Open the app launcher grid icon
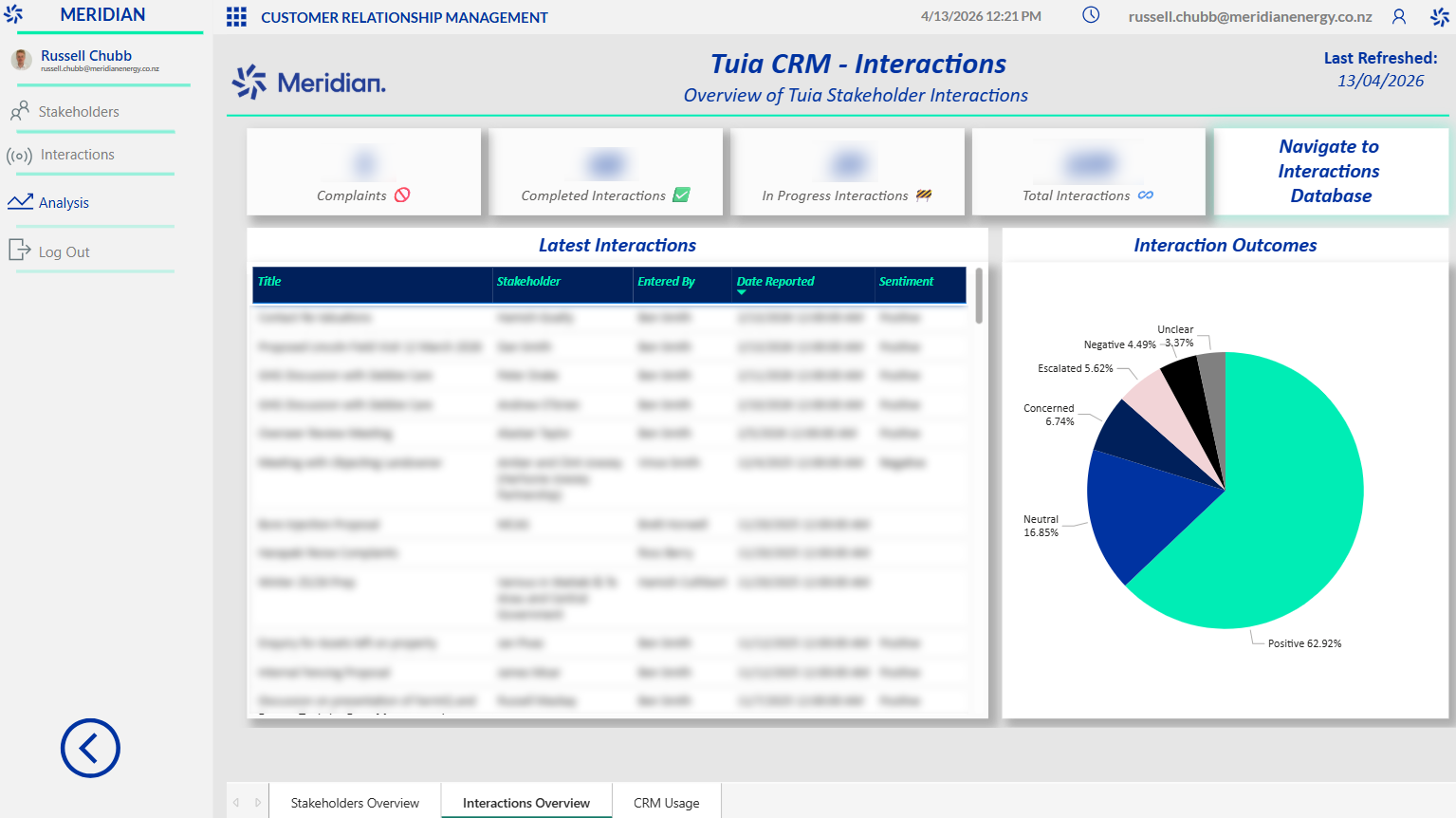The width and height of the screenshot is (1456, 818). [x=236, y=17]
